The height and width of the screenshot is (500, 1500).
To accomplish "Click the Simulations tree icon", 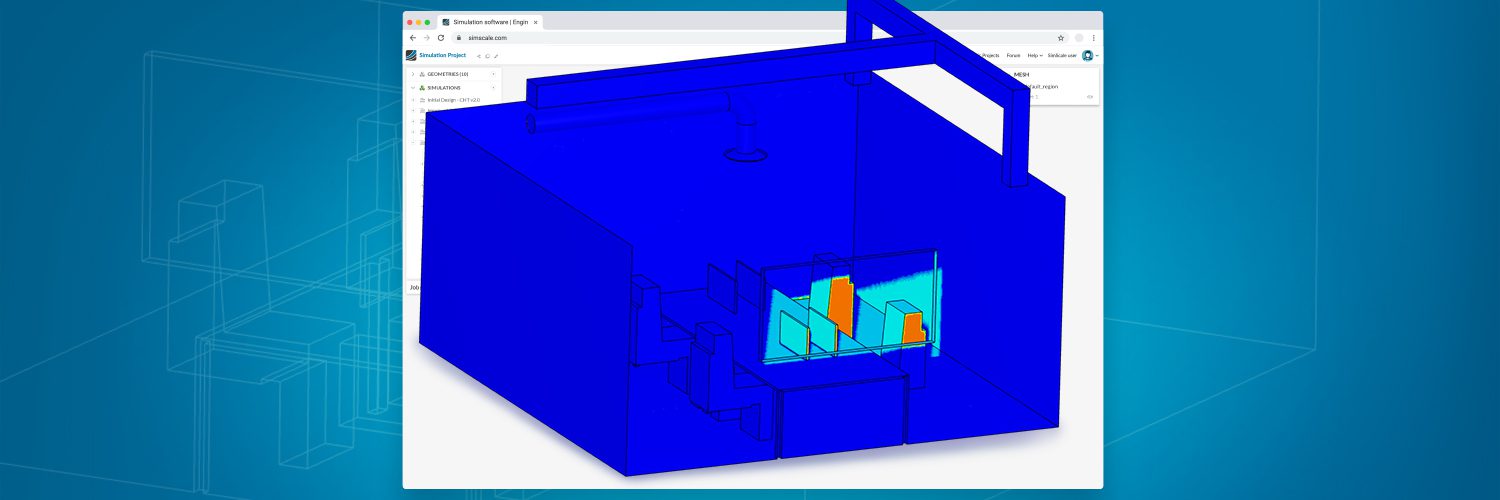I will click(x=422, y=88).
